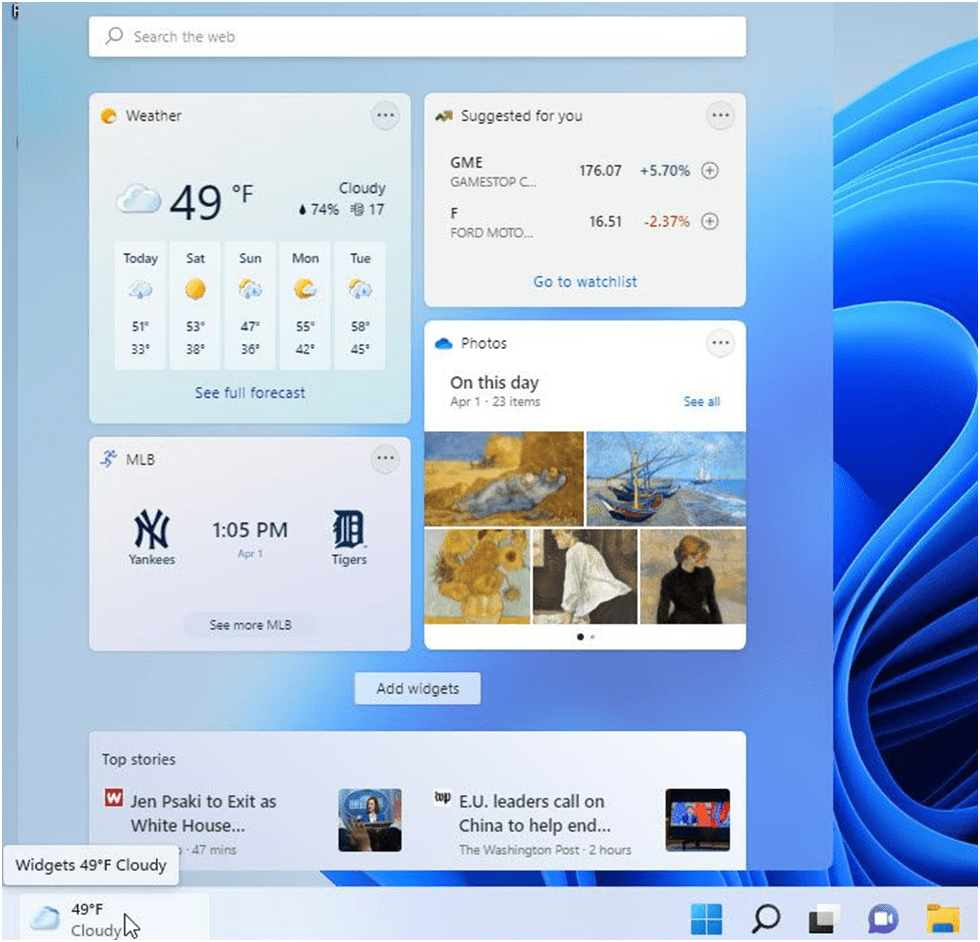Click the Windows Start button

point(706,919)
